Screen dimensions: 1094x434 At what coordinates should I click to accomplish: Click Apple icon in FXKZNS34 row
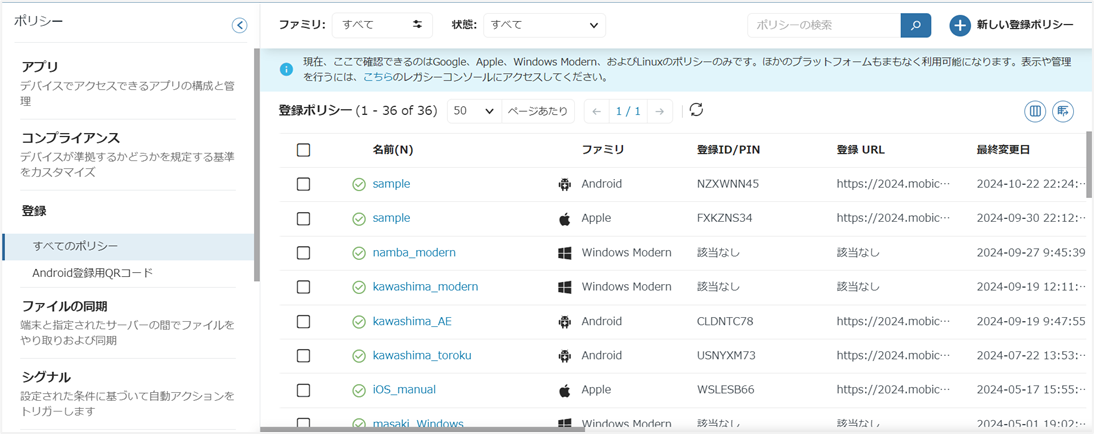click(x=564, y=218)
